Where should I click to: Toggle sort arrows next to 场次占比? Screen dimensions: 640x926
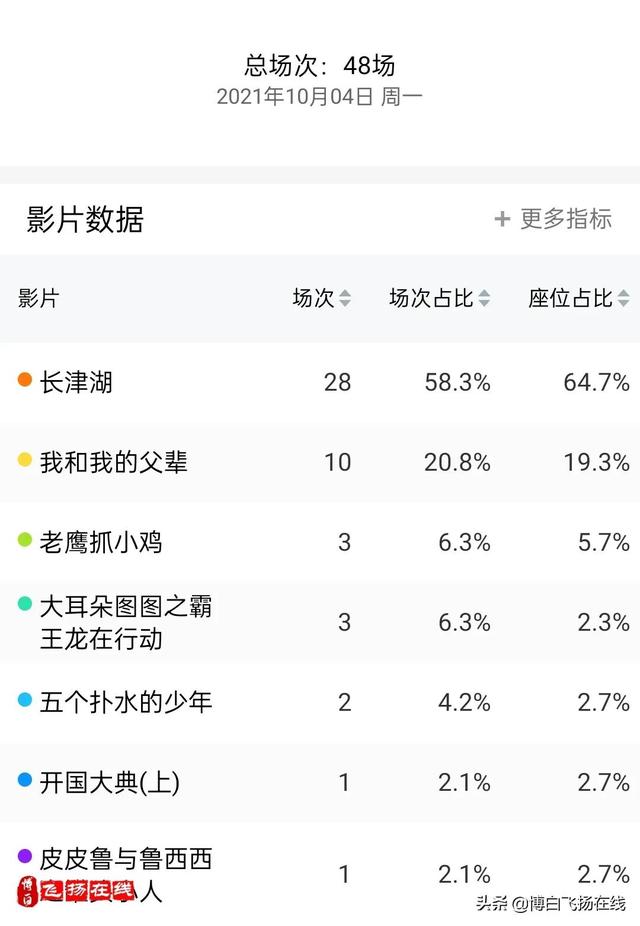point(484,298)
